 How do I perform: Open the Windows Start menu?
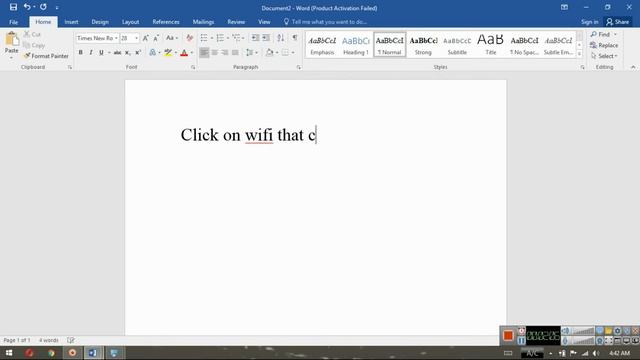(x=9, y=353)
